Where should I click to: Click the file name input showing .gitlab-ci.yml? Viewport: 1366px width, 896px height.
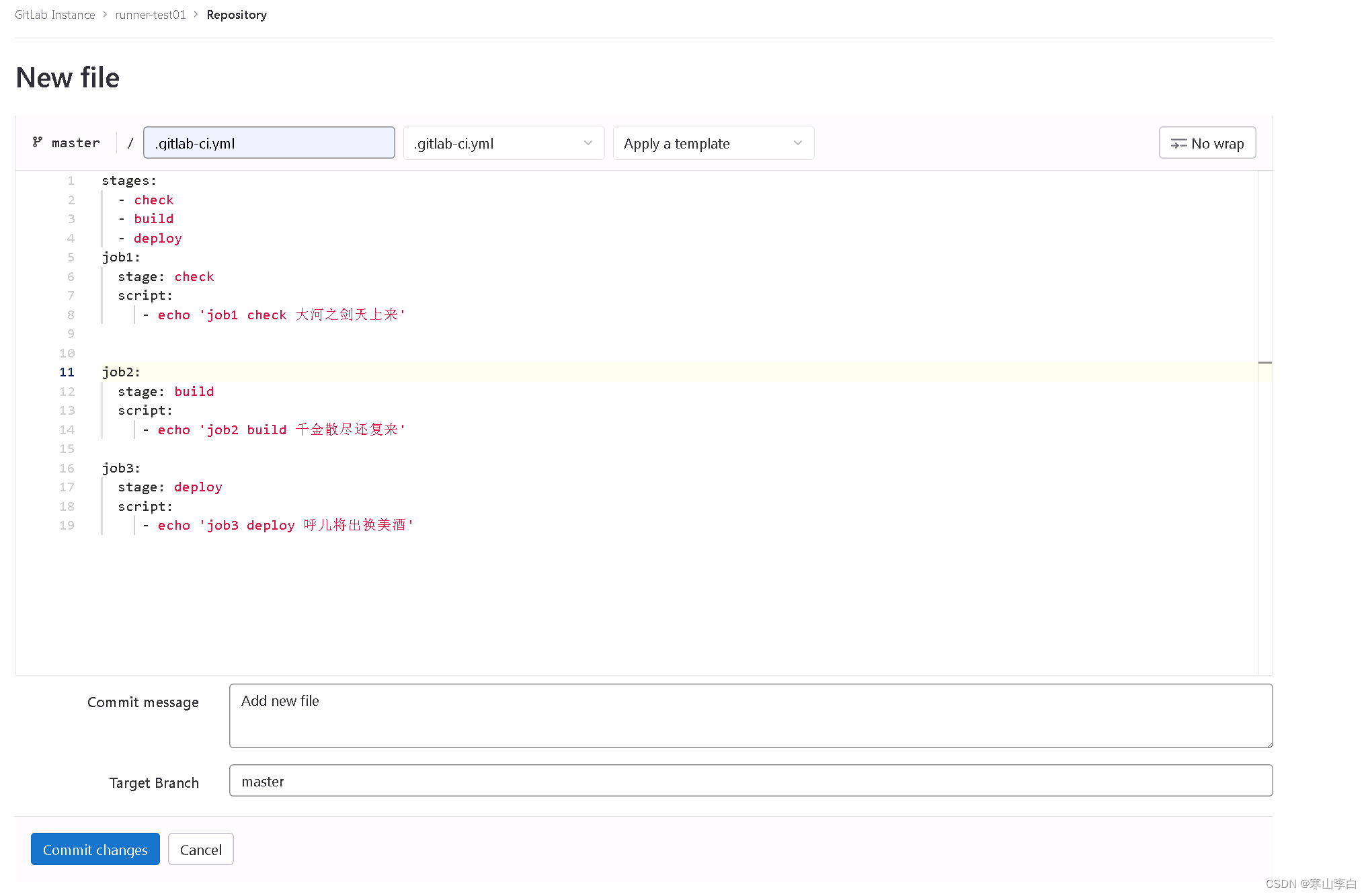[268, 142]
